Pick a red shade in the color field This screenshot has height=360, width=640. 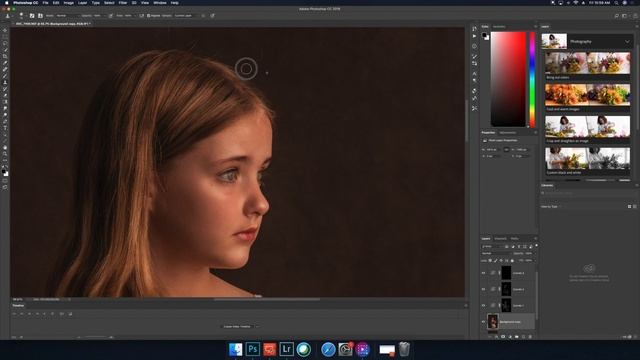(509, 79)
